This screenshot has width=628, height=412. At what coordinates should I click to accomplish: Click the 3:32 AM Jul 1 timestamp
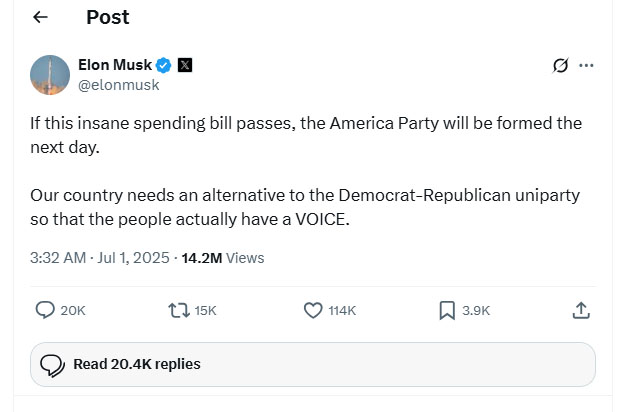101,258
